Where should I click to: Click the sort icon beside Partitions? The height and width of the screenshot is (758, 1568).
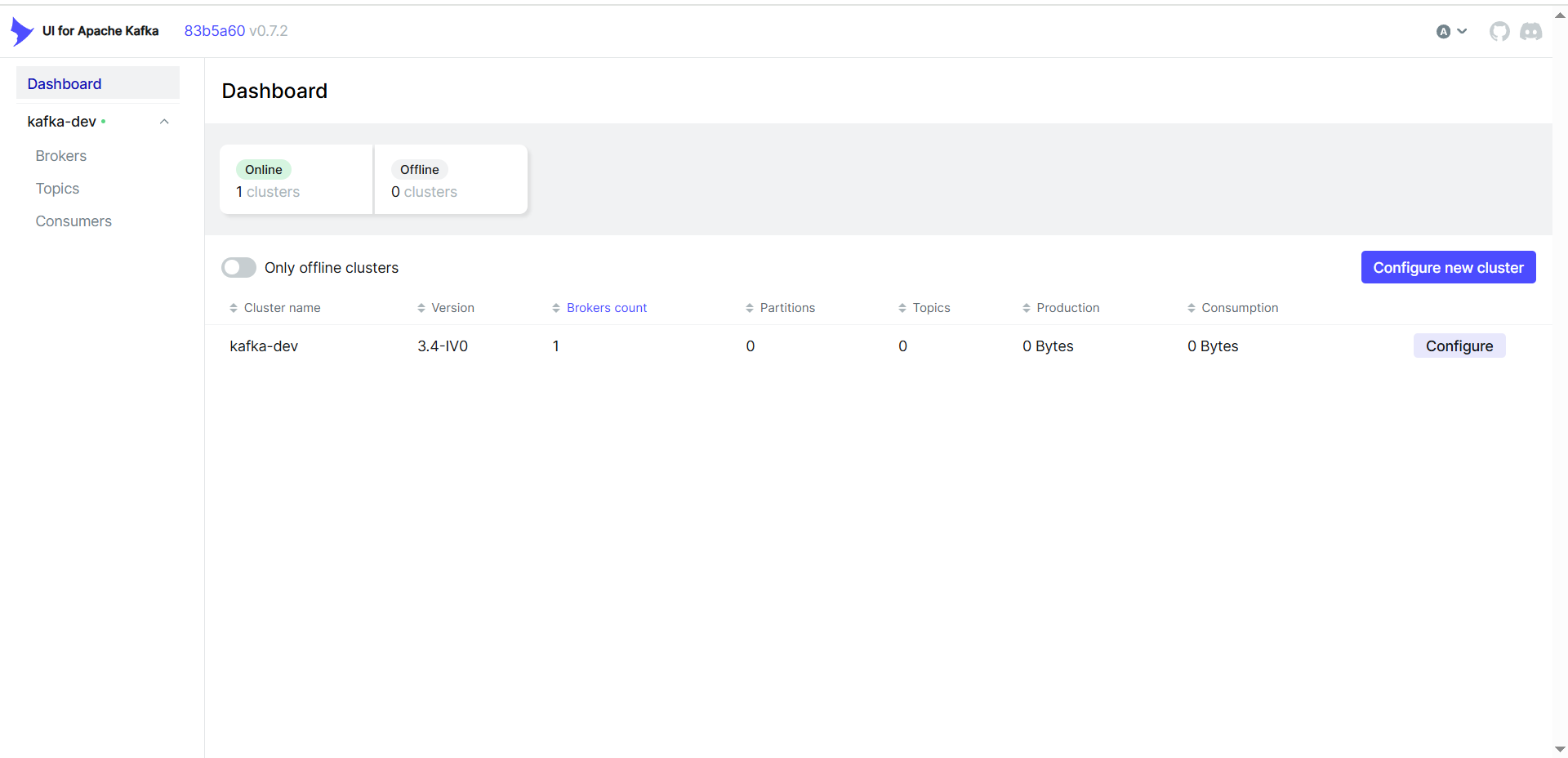coord(750,308)
